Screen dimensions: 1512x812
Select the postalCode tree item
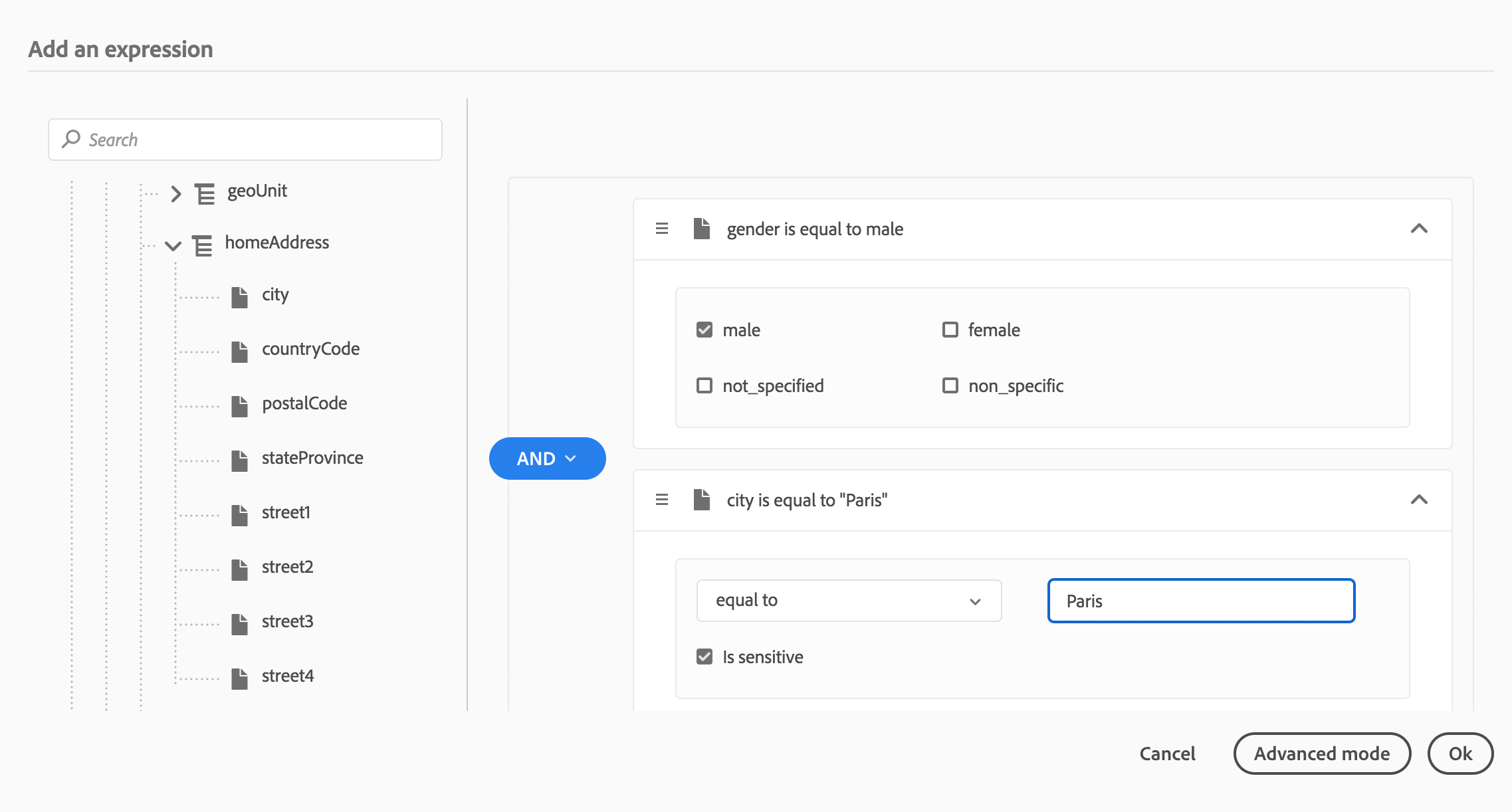pyautogui.click(x=304, y=403)
